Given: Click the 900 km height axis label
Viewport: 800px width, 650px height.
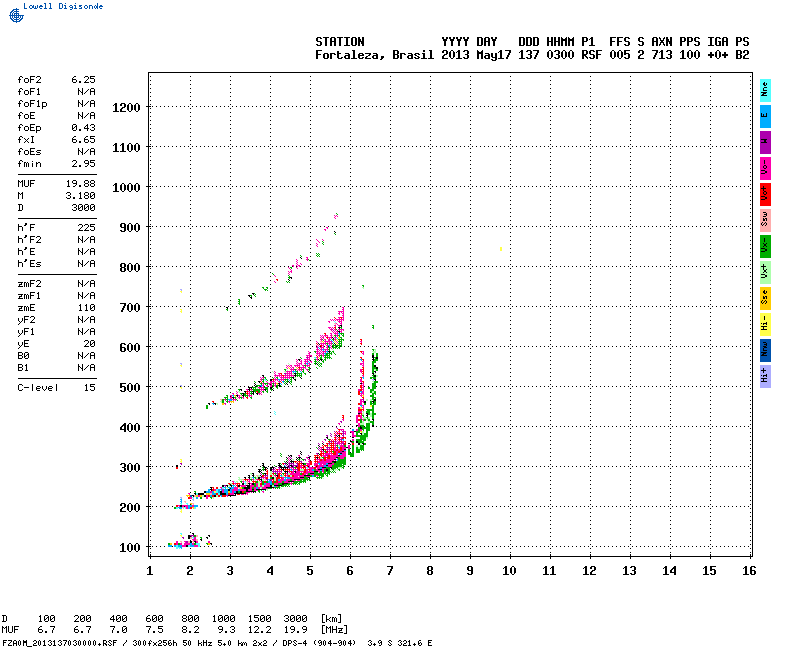Looking at the screenshot, I should (x=130, y=228).
